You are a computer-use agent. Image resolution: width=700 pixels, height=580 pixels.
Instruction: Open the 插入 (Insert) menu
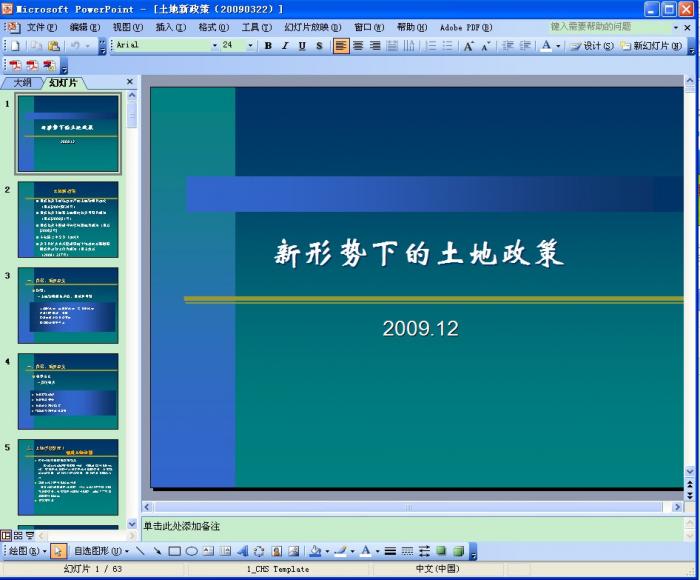coord(170,27)
